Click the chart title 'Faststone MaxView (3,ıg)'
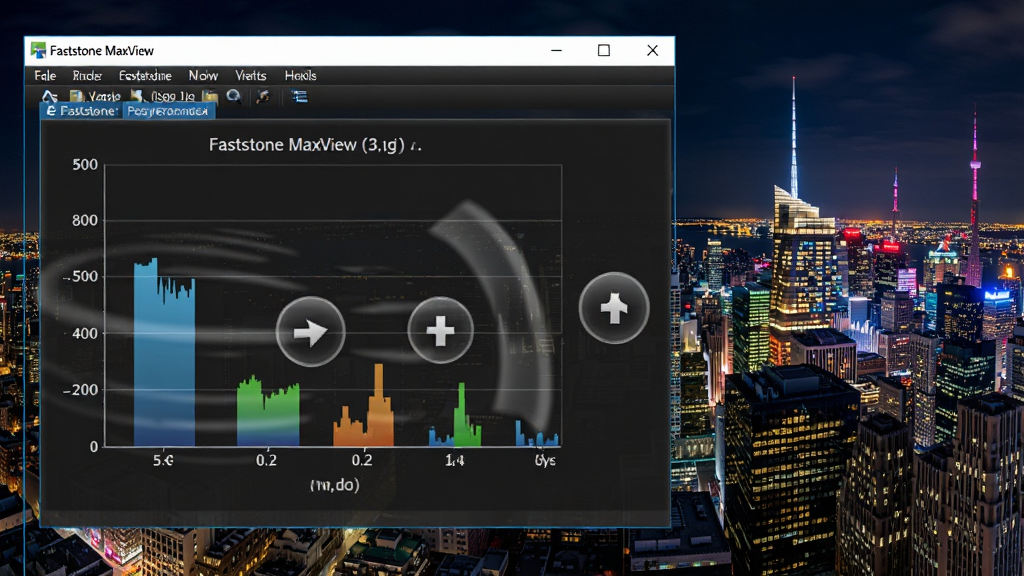The height and width of the screenshot is (576, 1024). click(306, 145)
